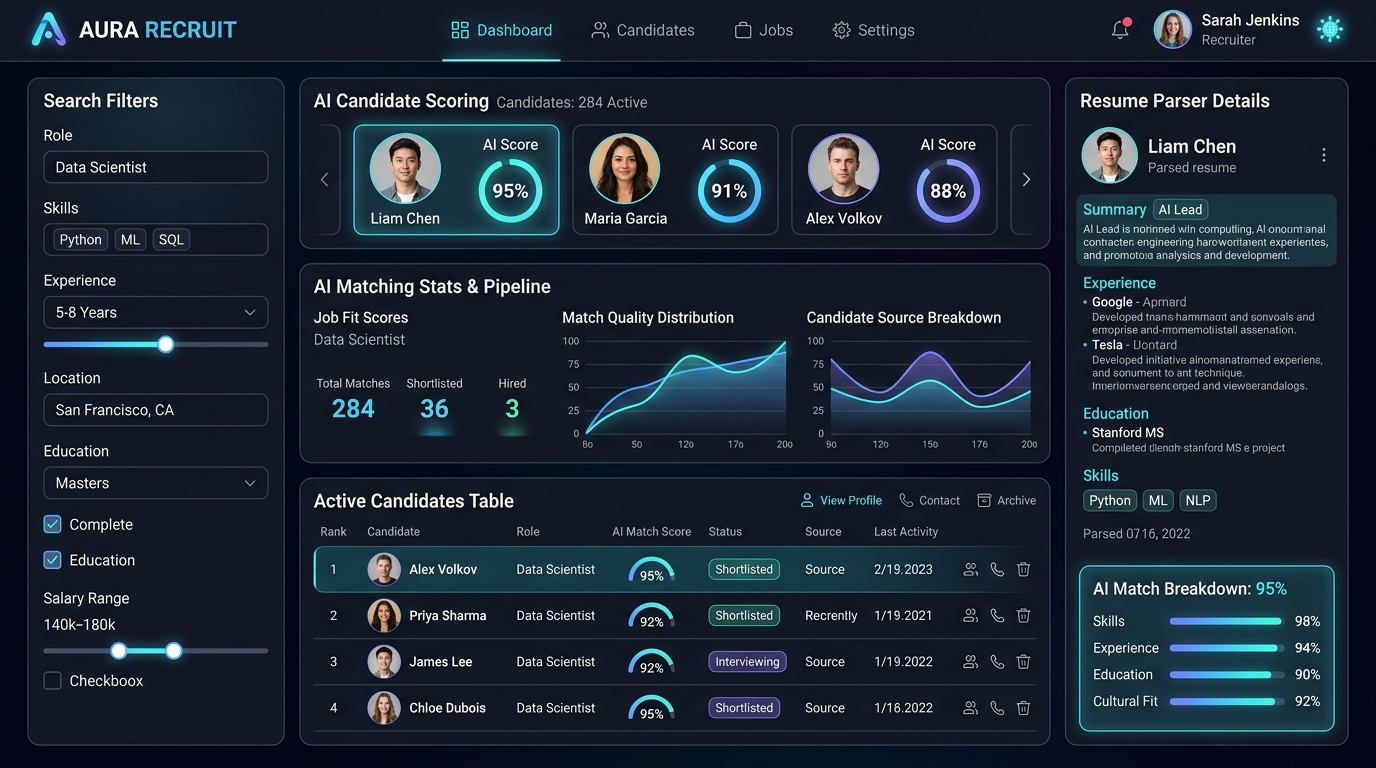Uncheck the Complete checkbox
1376x768 pixels.
coord(53,524)
